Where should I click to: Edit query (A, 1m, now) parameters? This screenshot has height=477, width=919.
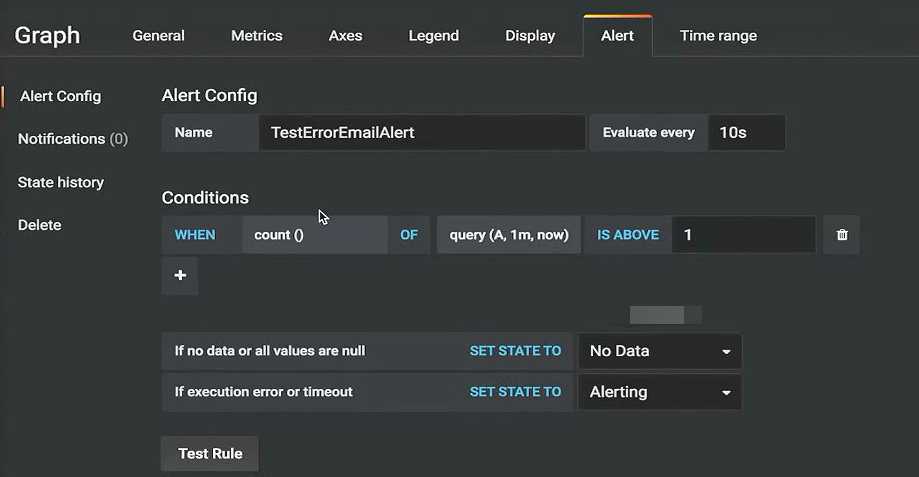pos(509,235)
